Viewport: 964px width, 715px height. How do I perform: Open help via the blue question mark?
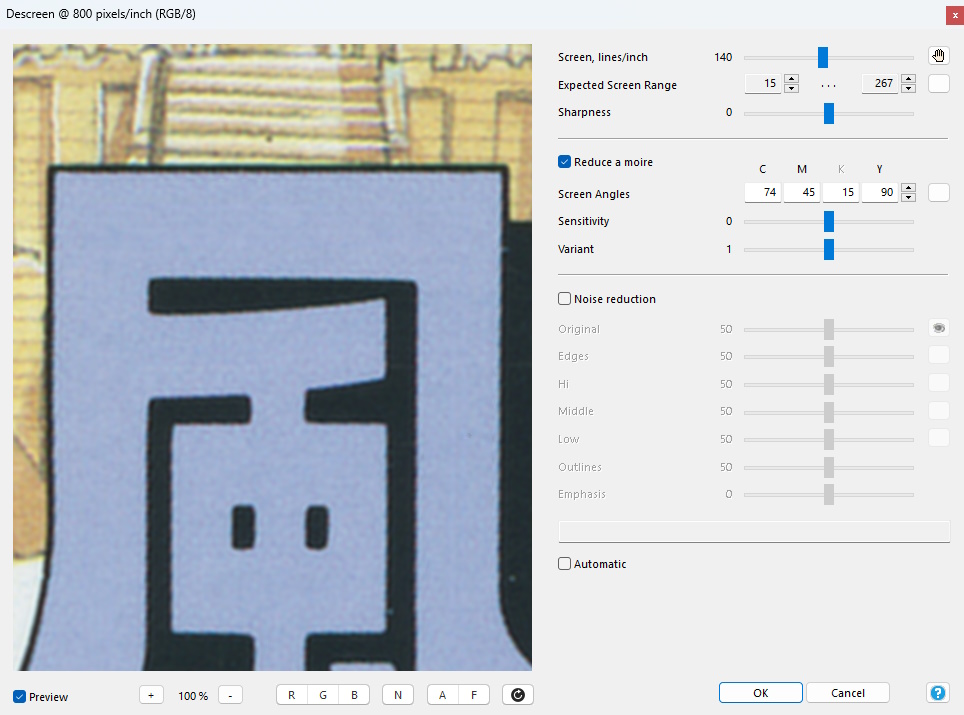[x=938, y=693]
